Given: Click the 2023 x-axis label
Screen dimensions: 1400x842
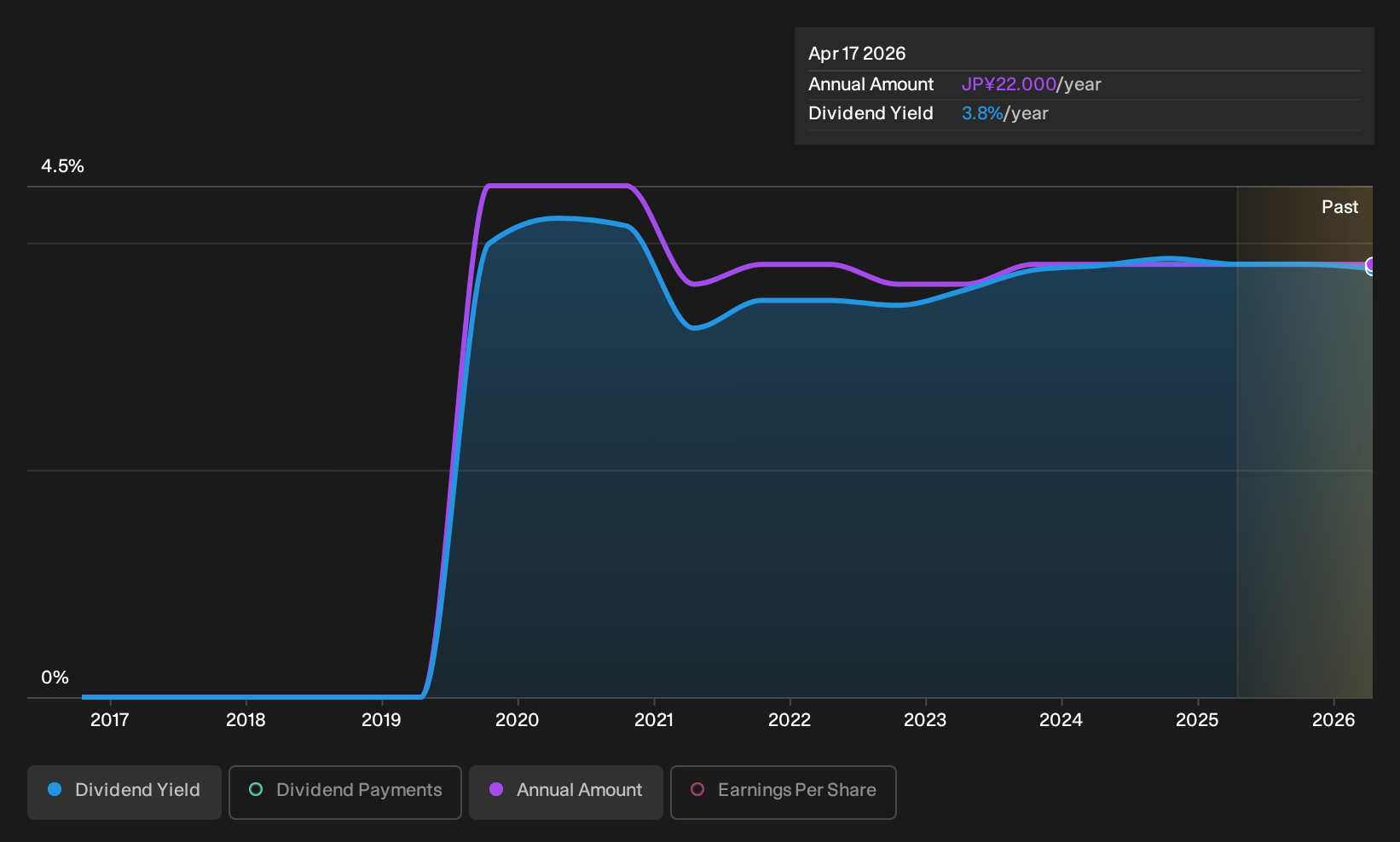Looking at the screenshot, I should [x=925, y=720].
